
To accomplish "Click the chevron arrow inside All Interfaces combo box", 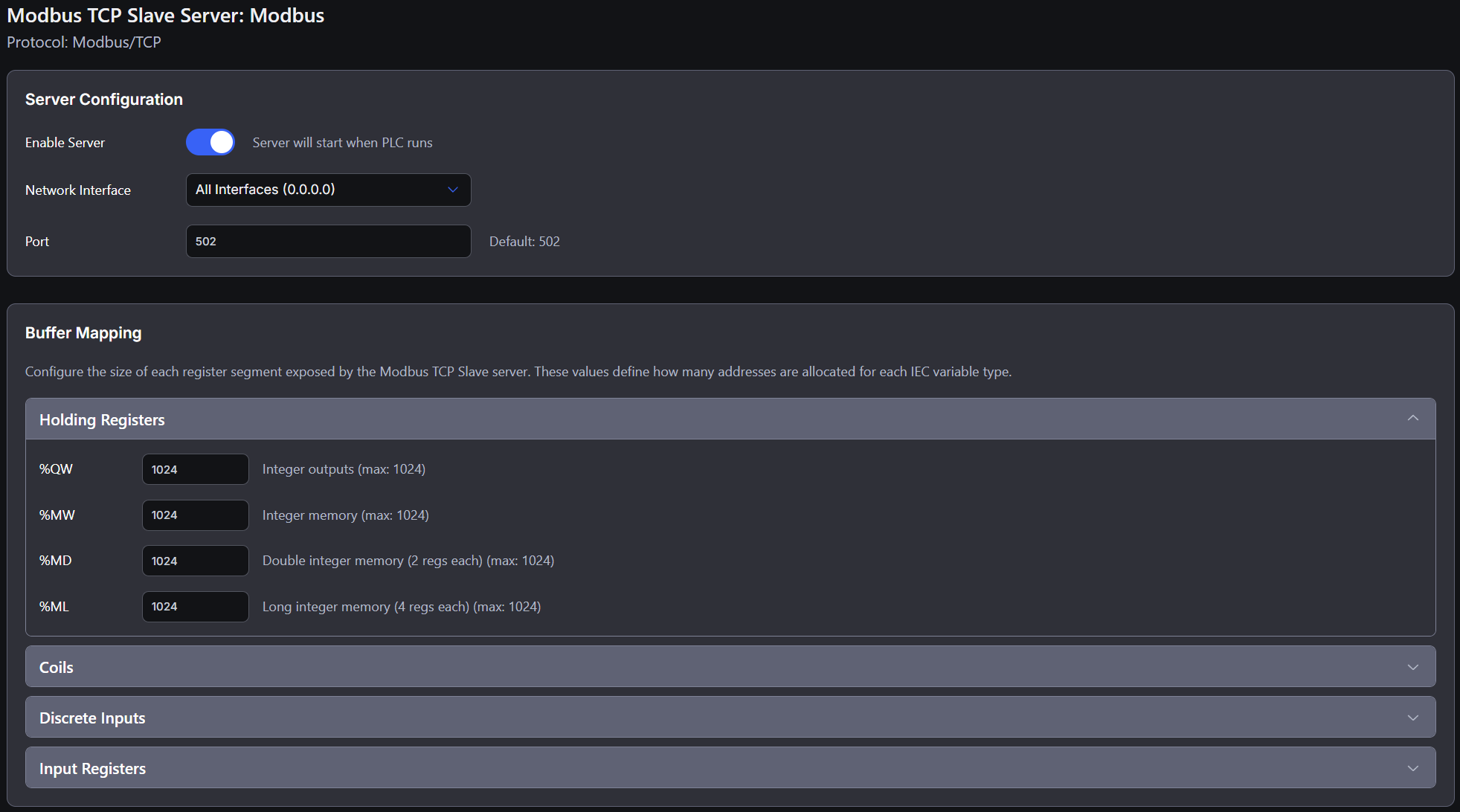I will 452,190.
